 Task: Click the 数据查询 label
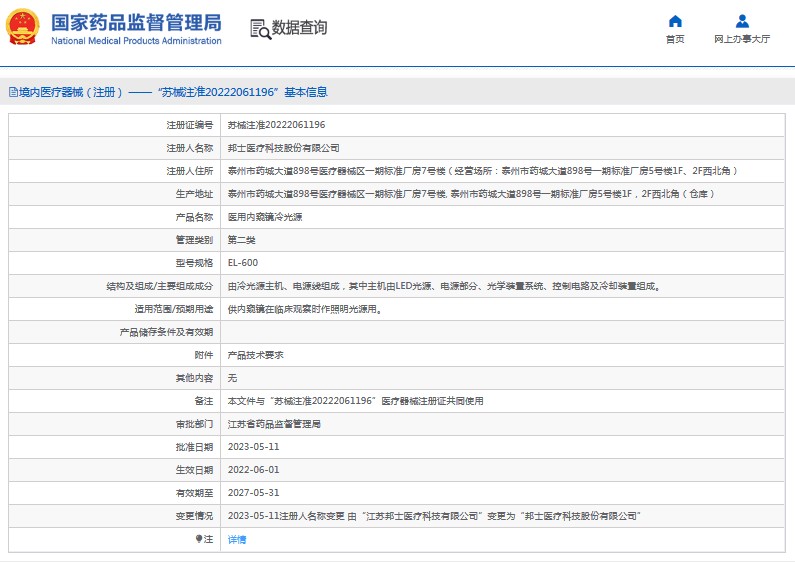300,27
